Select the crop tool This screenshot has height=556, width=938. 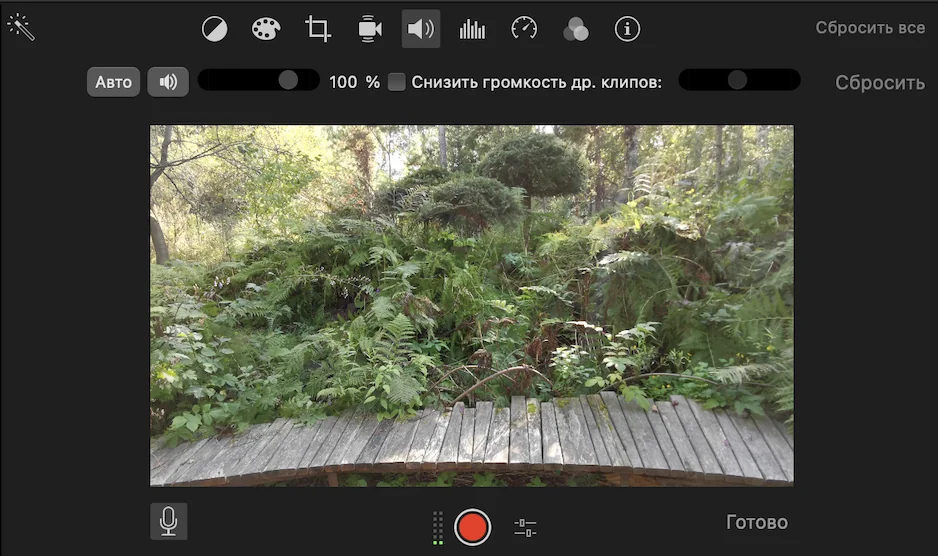[318, 29]
